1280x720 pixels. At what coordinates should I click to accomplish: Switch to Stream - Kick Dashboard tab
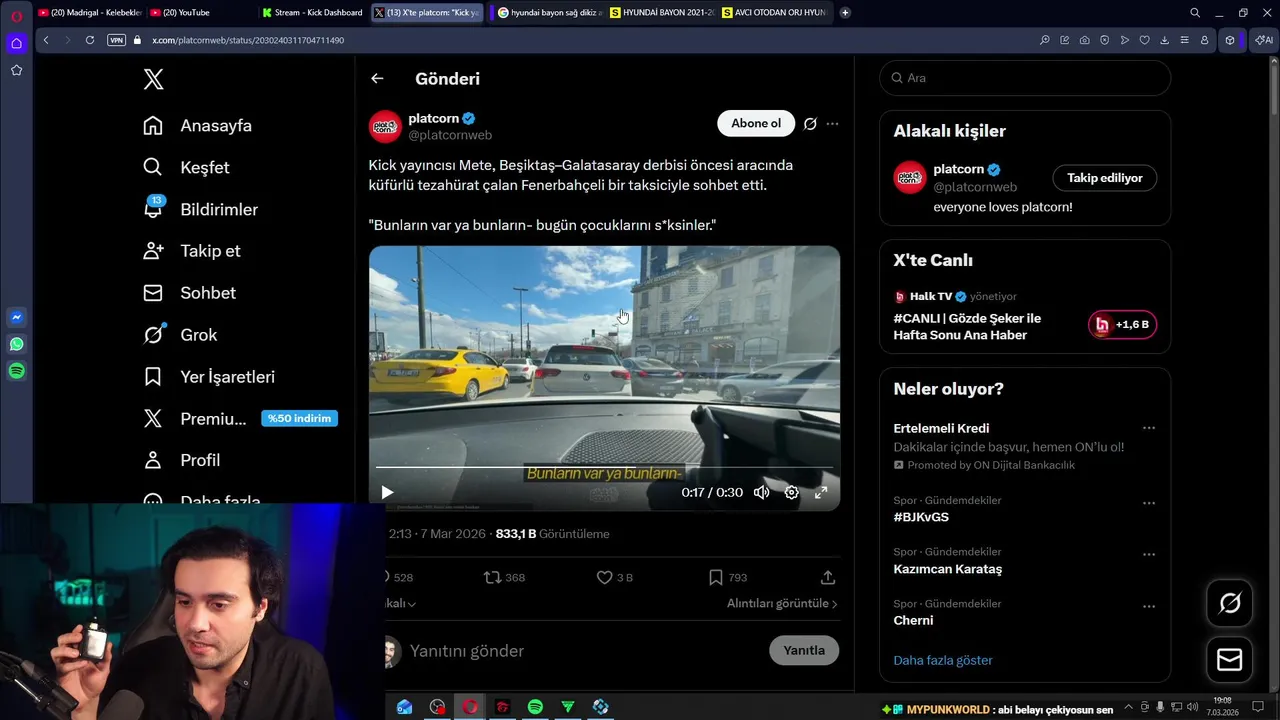tap(312, 12)
